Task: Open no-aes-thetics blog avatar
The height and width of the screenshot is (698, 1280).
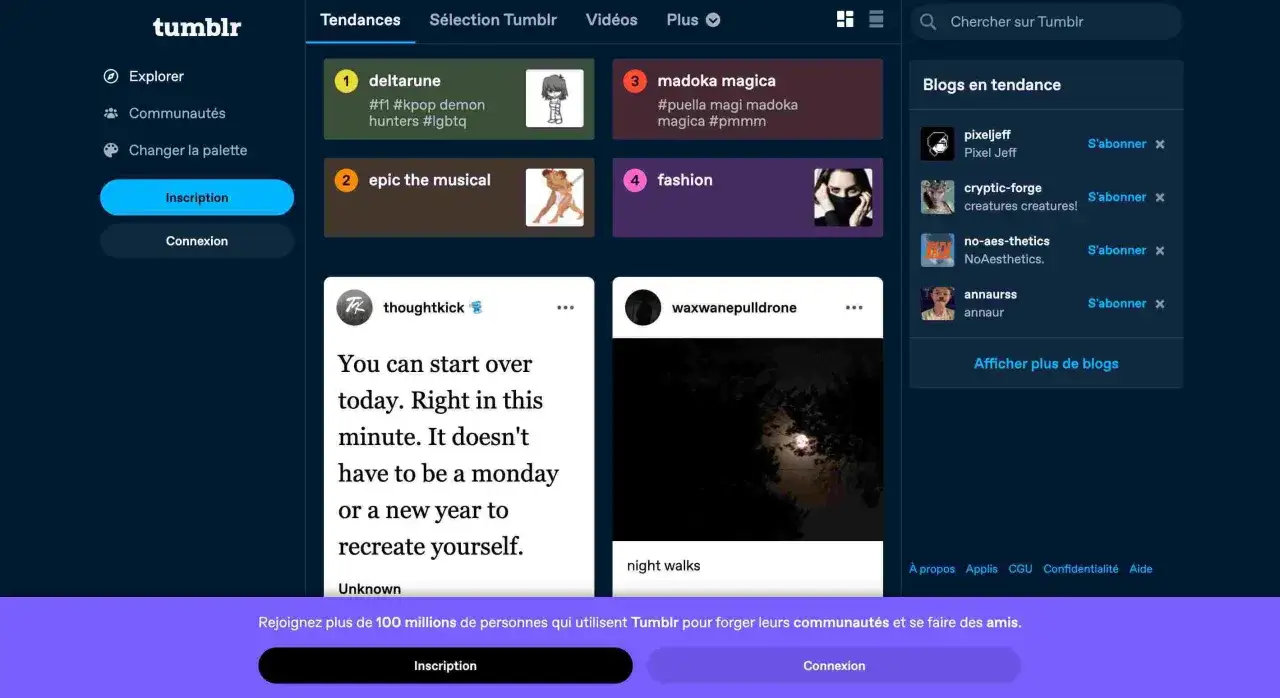Action: pyautogui.click(x=937, y=250)
